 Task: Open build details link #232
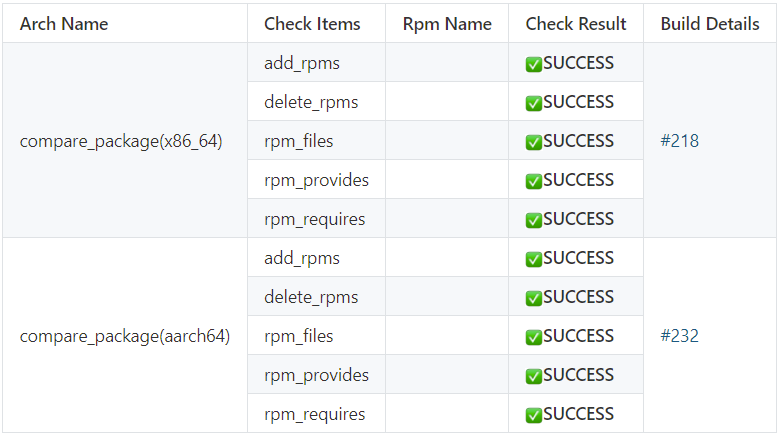pos(680,336)
